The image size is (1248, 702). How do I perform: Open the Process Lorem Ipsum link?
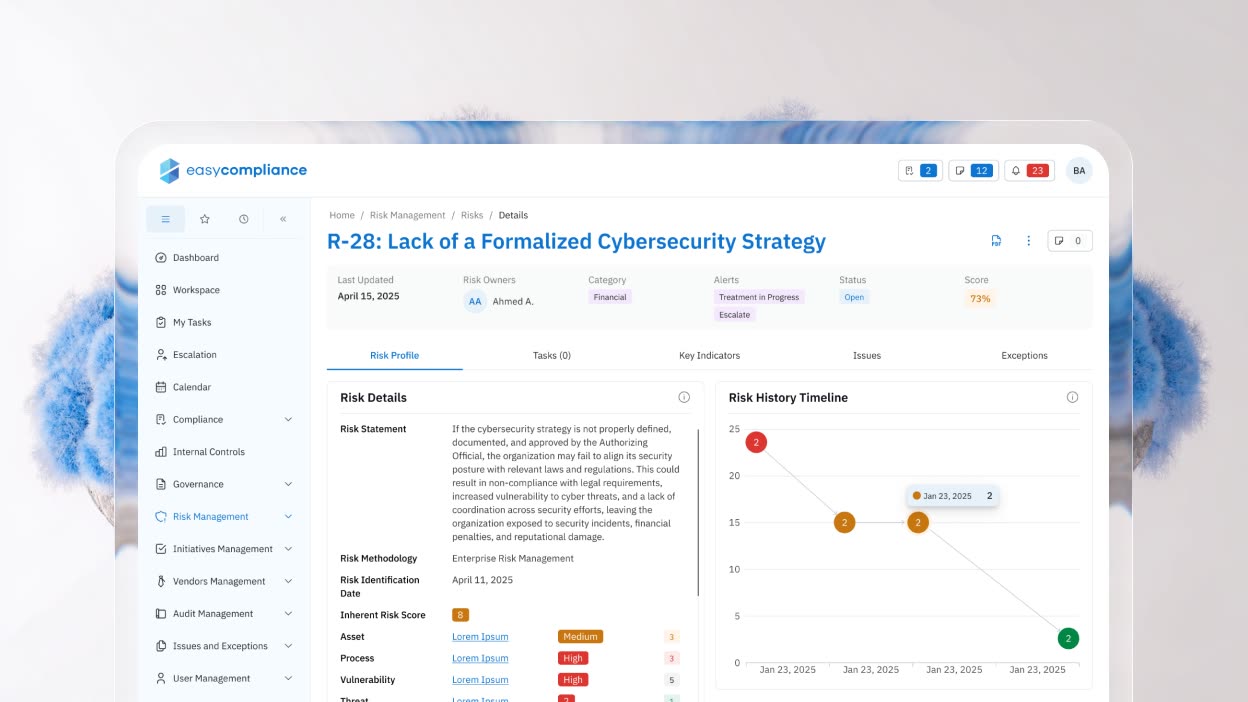480,658
